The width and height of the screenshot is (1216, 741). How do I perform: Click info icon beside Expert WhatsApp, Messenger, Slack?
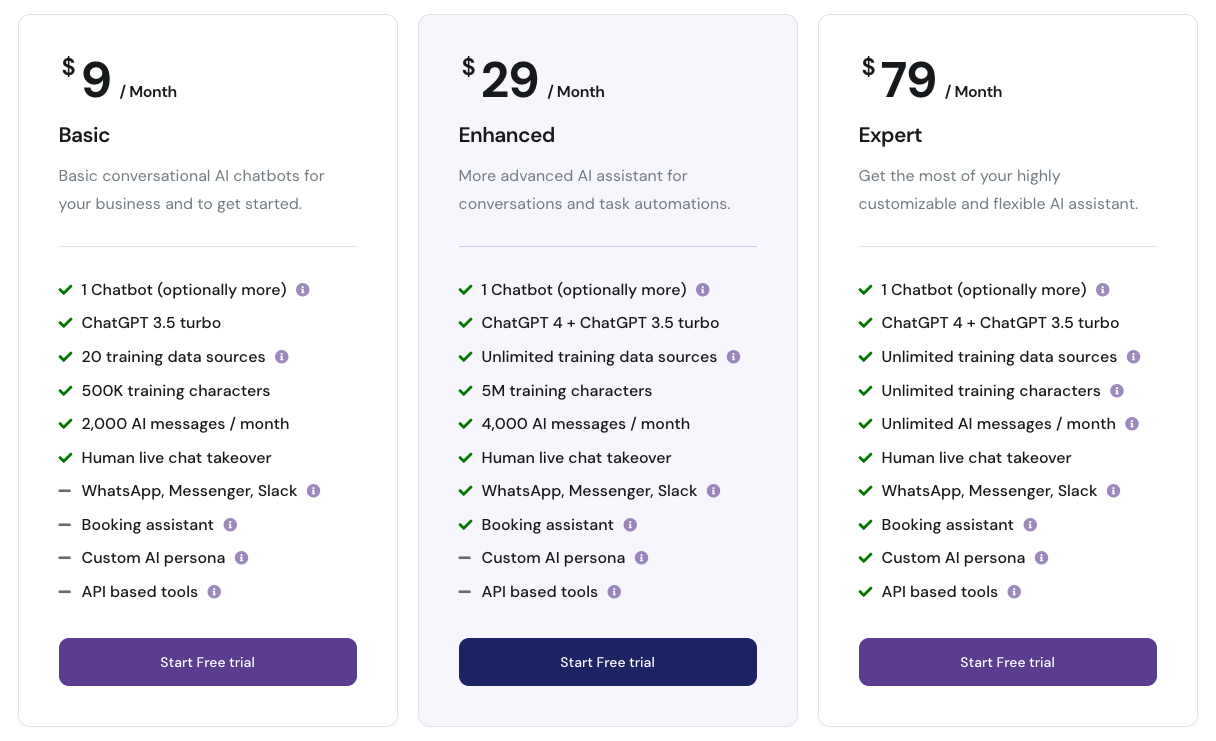[1114, 491]
